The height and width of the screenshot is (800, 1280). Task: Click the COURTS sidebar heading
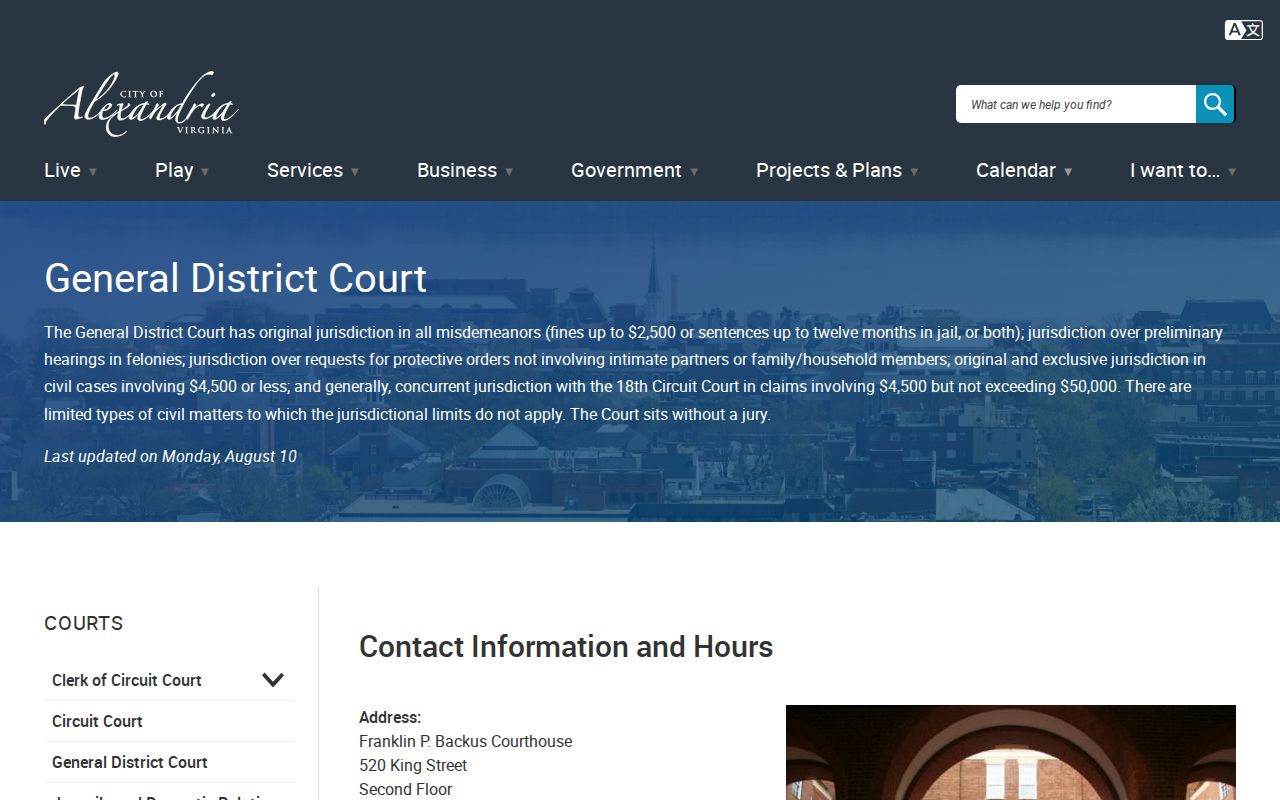tap(84, 623)
